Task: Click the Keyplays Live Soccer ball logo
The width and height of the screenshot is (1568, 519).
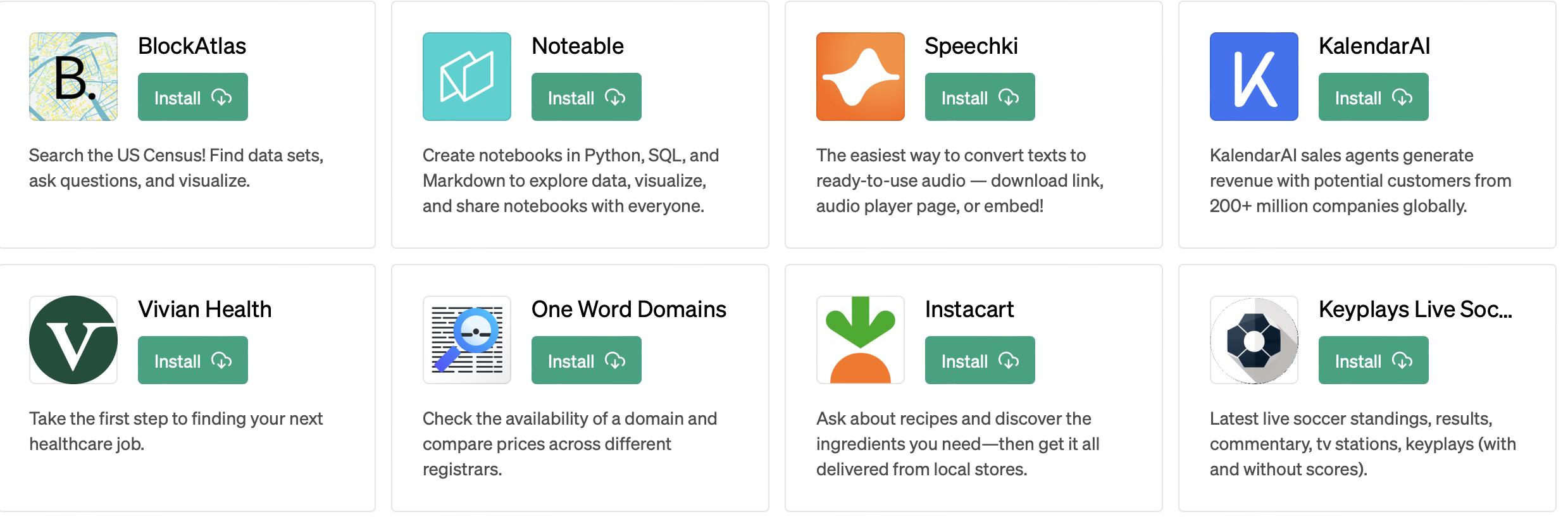Action: 1254,340
